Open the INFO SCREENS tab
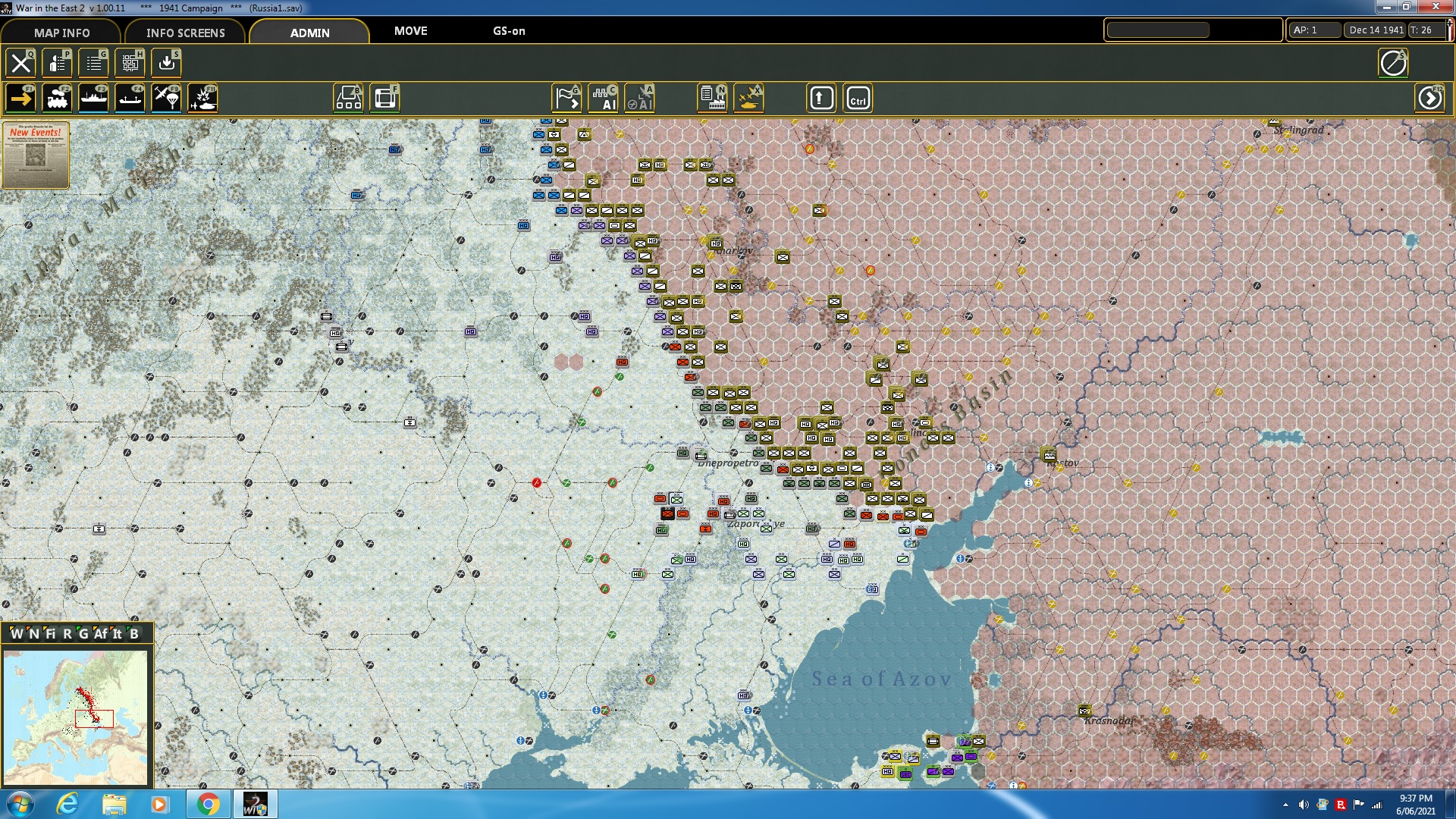 (x=185, y=33)
